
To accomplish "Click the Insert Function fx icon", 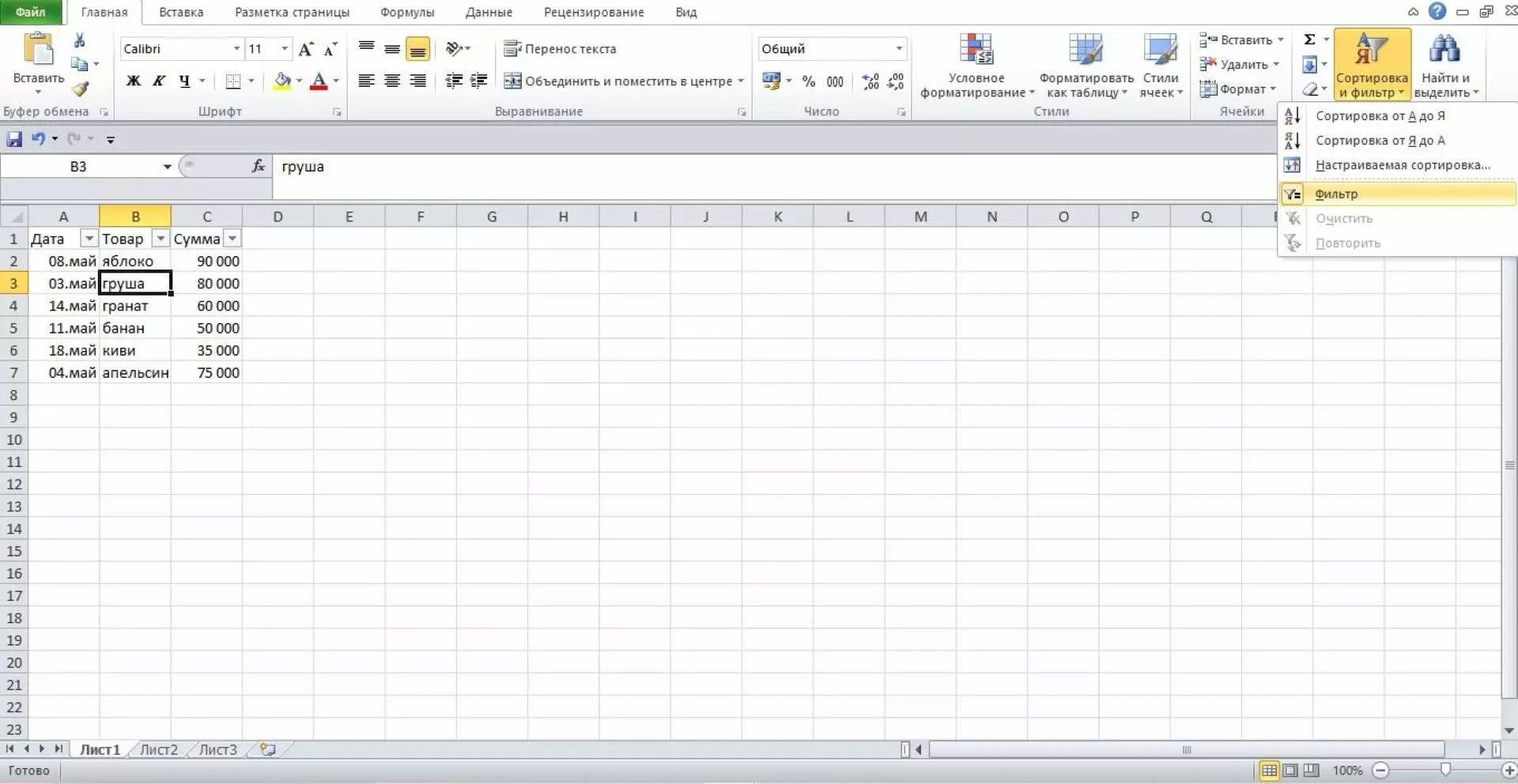I will point(258,166).
